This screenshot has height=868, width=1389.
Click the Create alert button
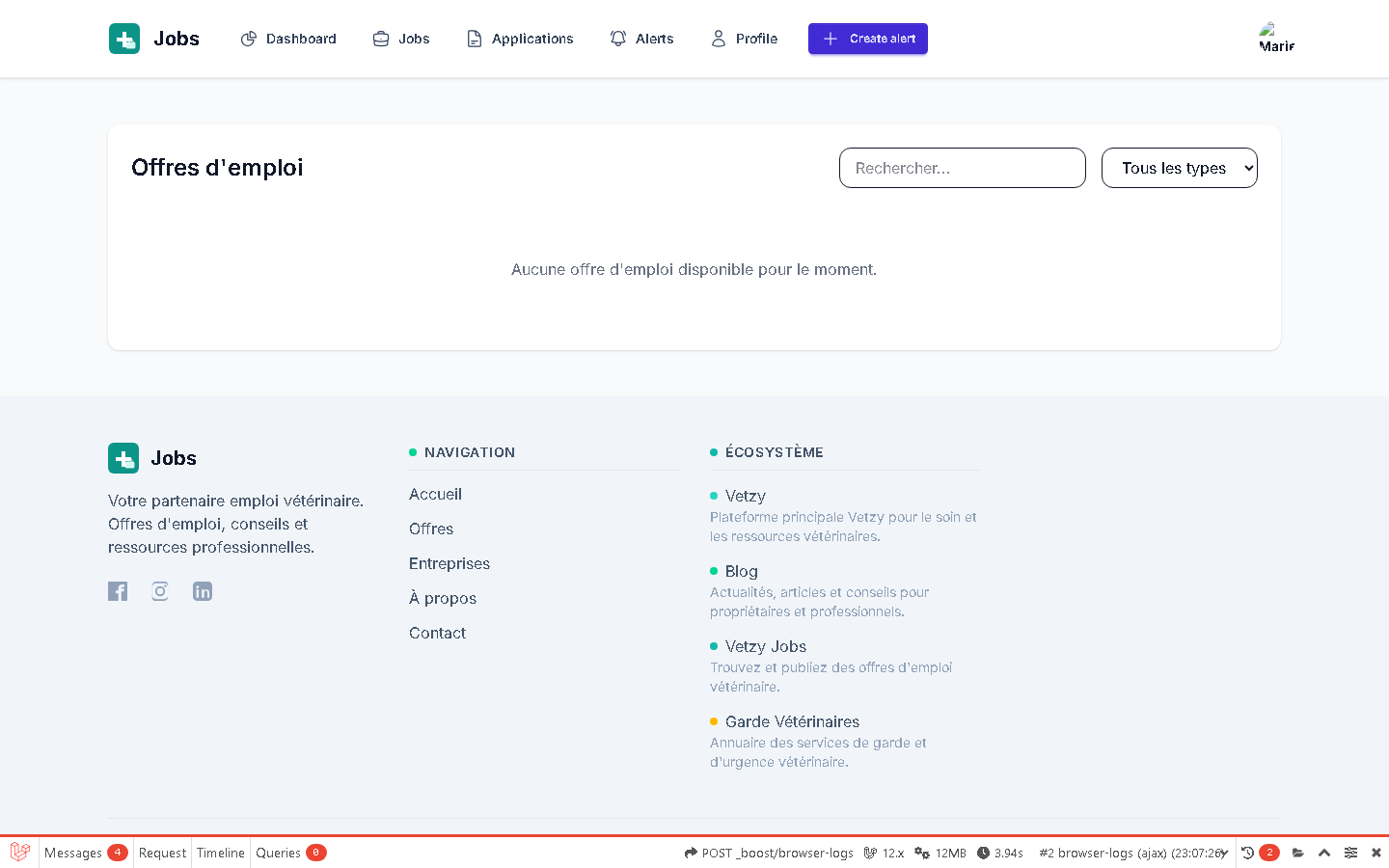coord(868,39)
